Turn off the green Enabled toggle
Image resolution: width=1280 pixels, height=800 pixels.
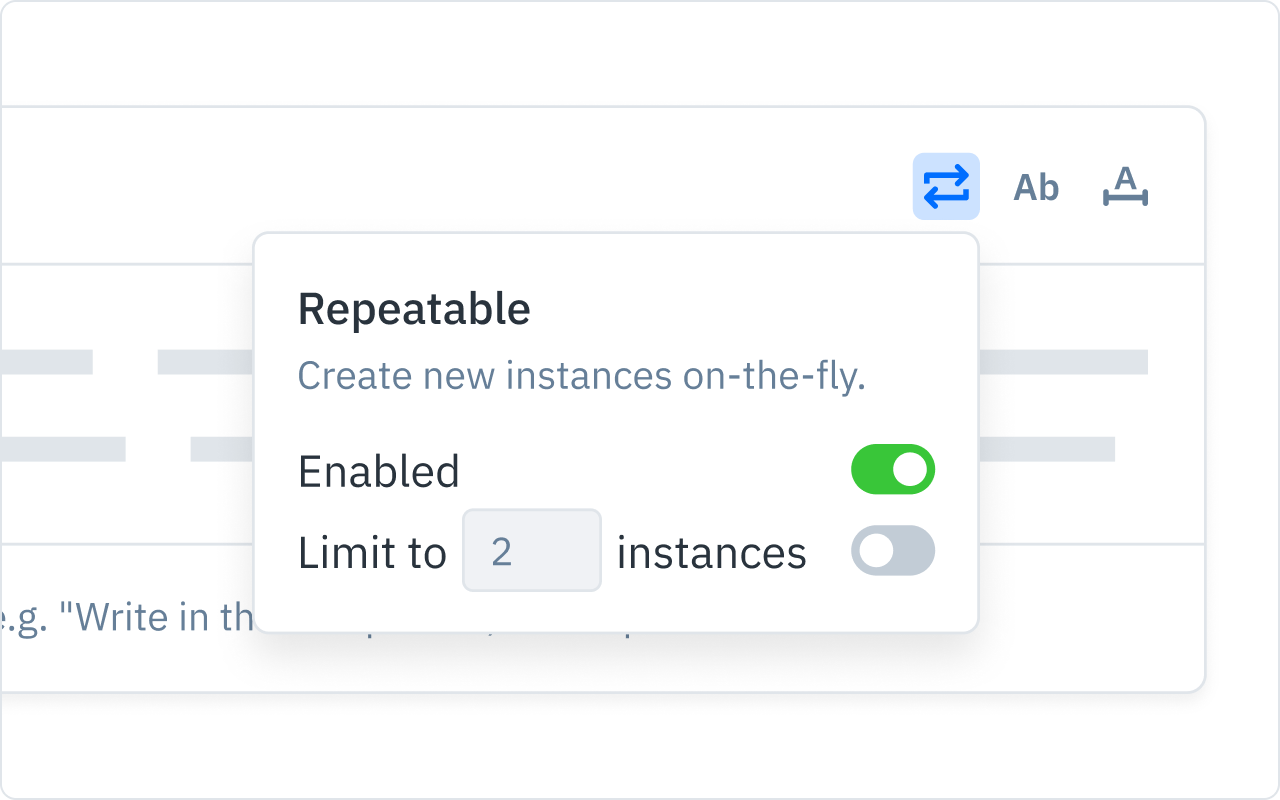[x=893, y=470]
